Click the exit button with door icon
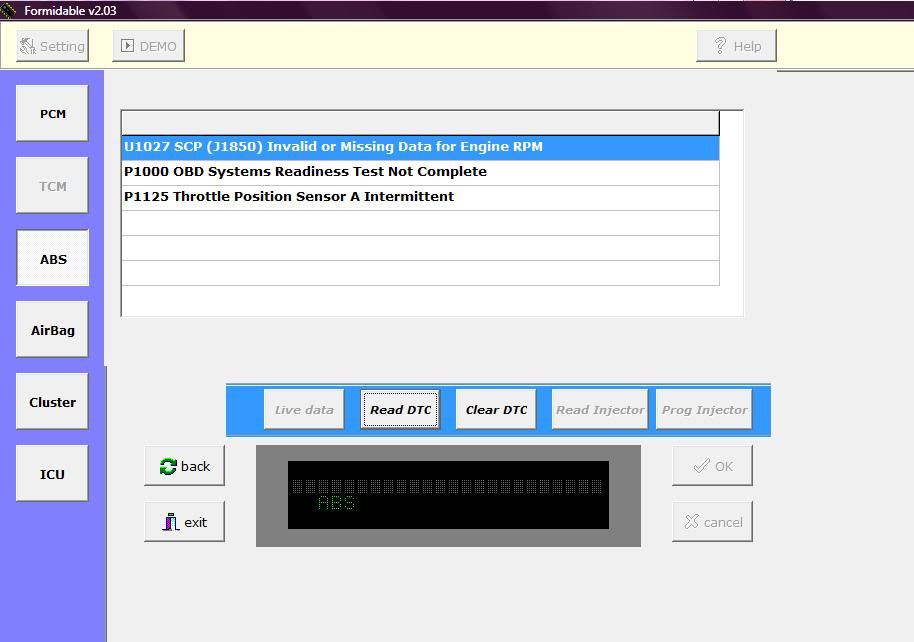Image resolution: width=914 pixels, height=642 pixels. point(185,522)
